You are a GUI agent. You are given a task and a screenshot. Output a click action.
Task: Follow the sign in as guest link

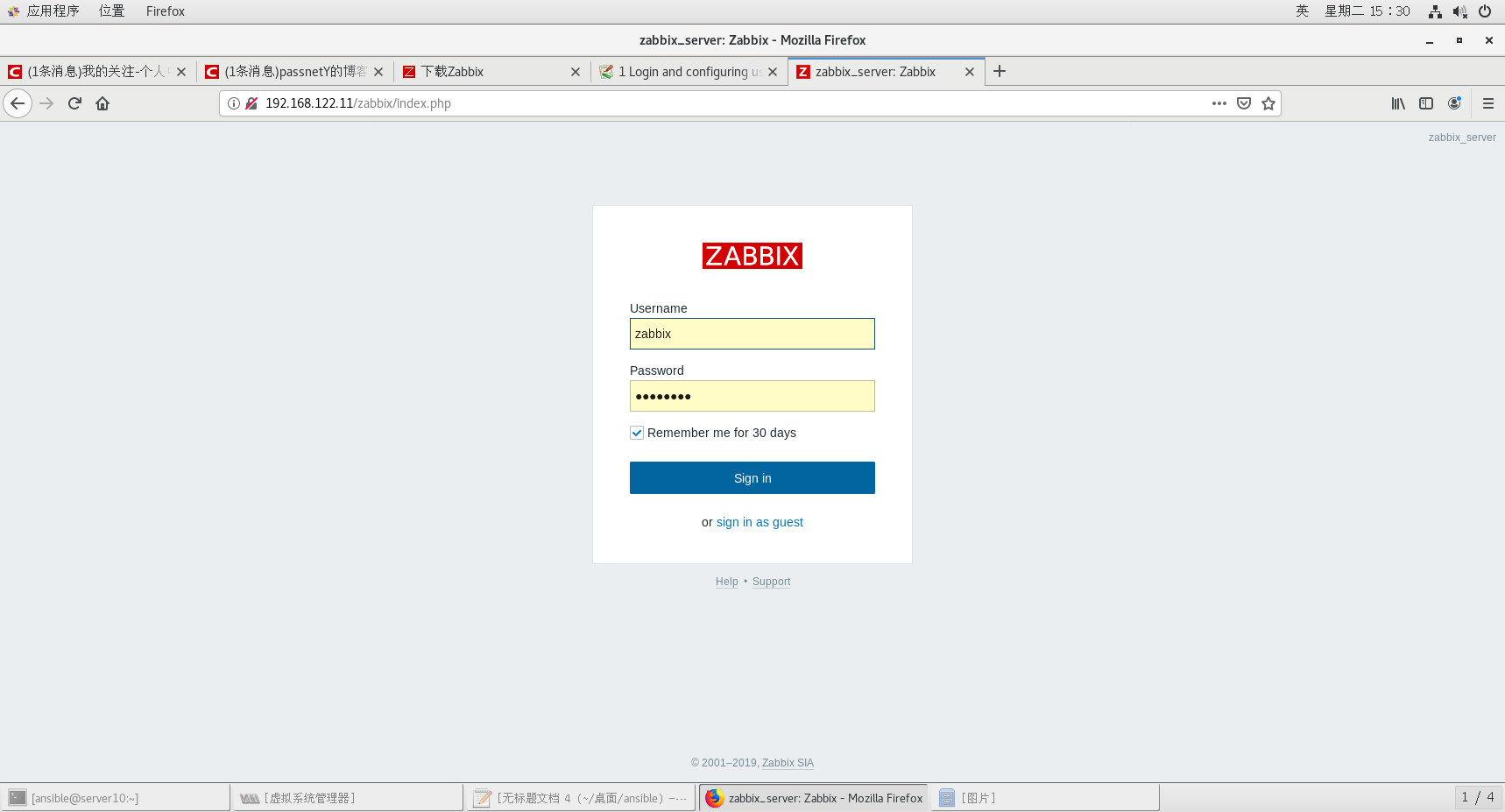click(760, 522)
